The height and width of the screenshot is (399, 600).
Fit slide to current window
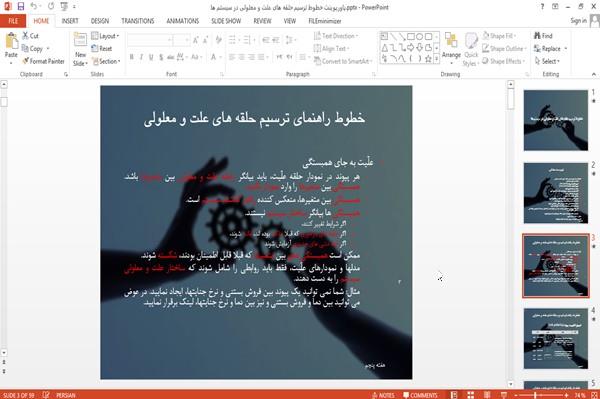coord(594,395)
